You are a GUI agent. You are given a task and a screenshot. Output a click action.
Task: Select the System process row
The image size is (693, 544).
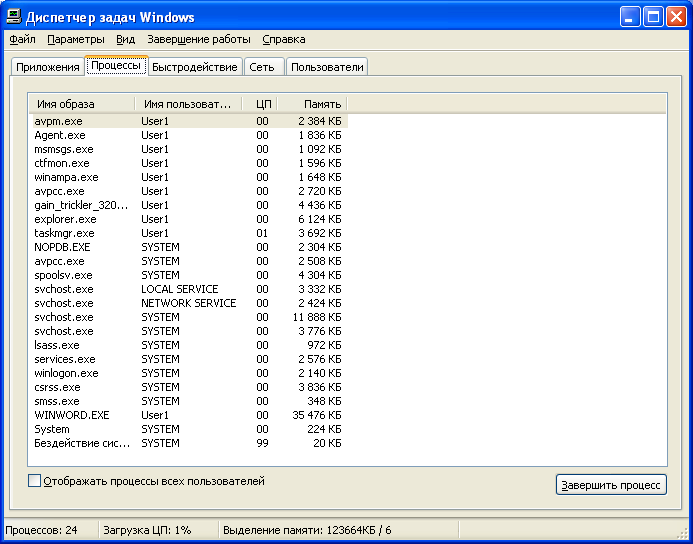pos(190,429)
